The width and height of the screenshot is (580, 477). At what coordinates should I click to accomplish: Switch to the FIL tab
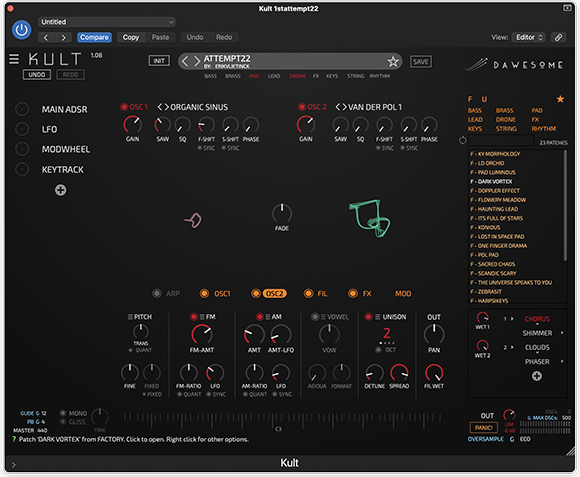click(322, 293)
